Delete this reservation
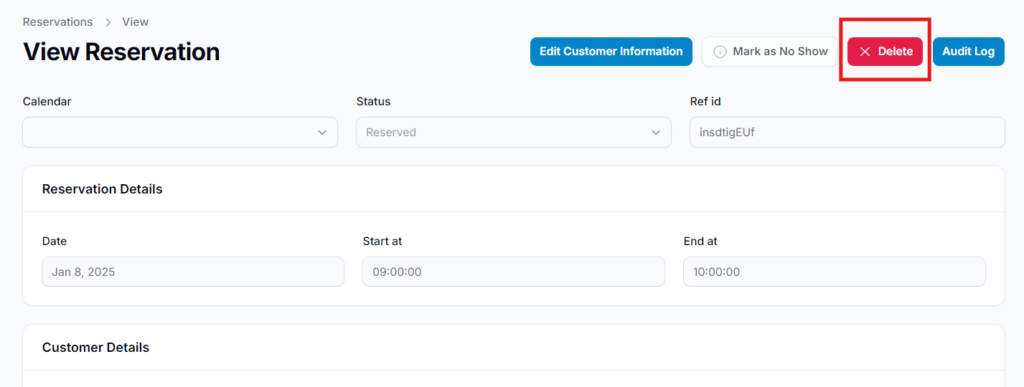 pos(885,52)
